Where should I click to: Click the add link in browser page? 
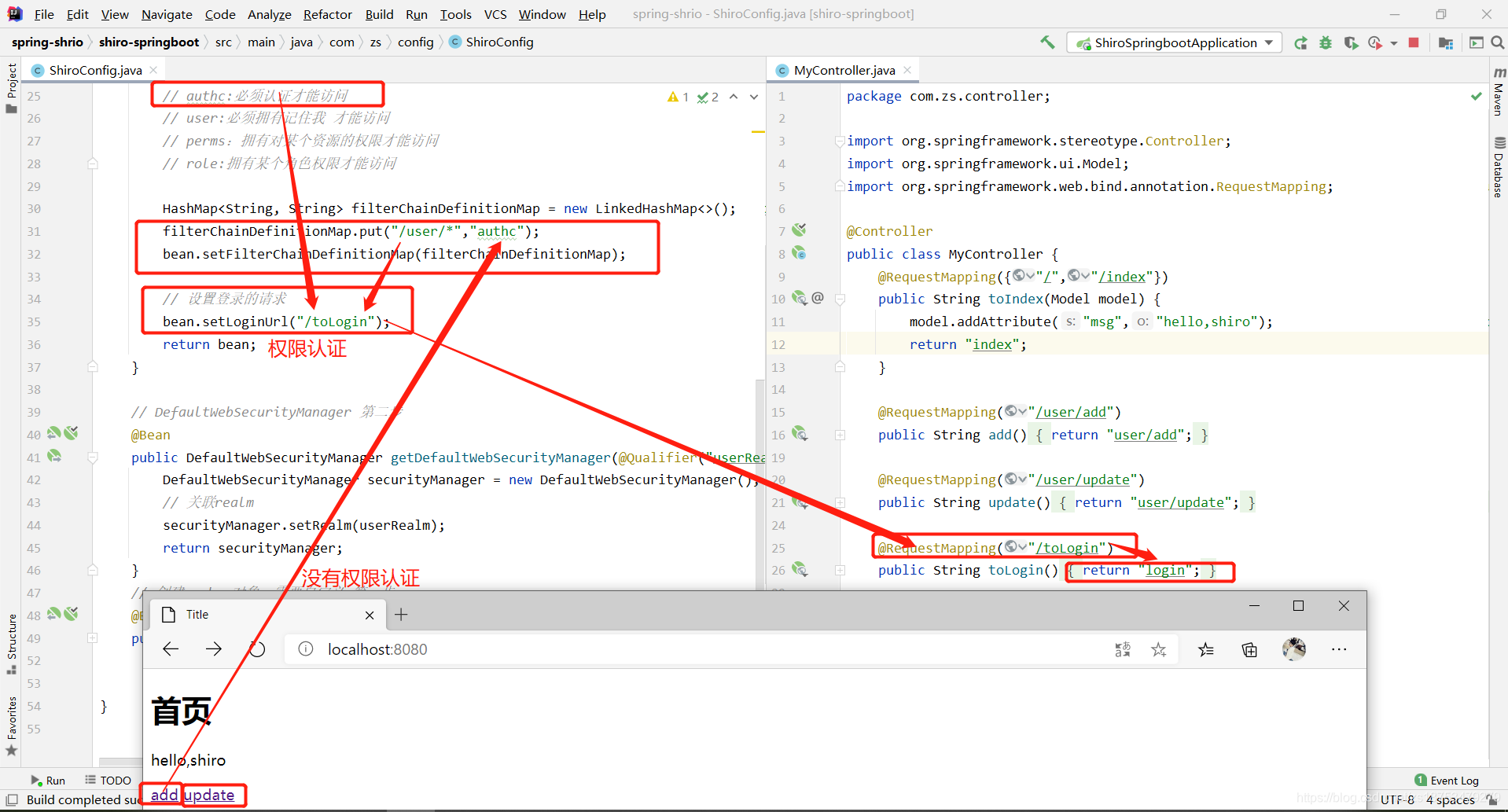point(164,795)
